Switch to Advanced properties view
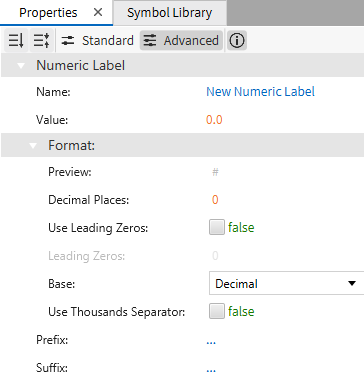 (x=181, y=41)
